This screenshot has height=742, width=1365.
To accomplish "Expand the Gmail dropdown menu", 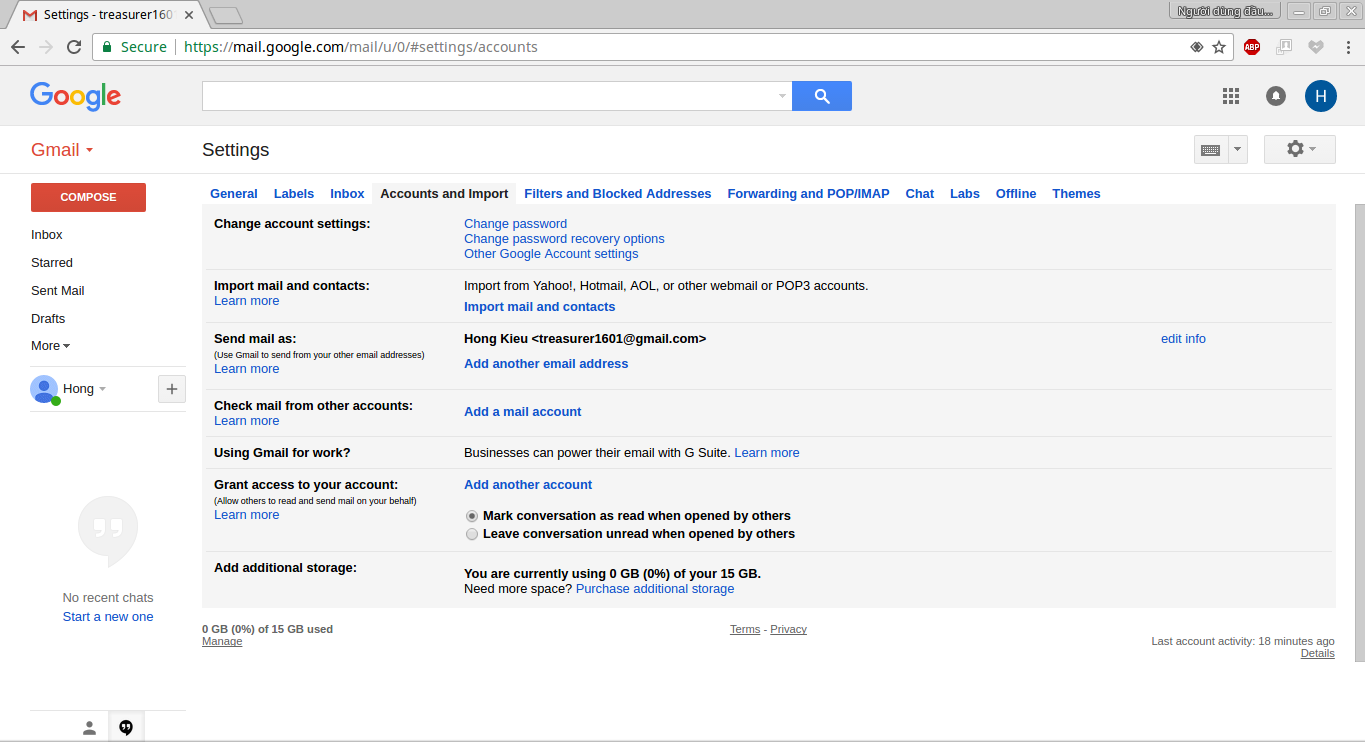I will 62,150.
